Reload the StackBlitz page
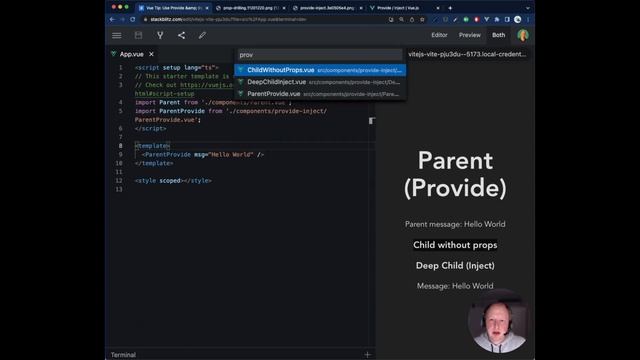640x360 pixels. pos(133,19)
